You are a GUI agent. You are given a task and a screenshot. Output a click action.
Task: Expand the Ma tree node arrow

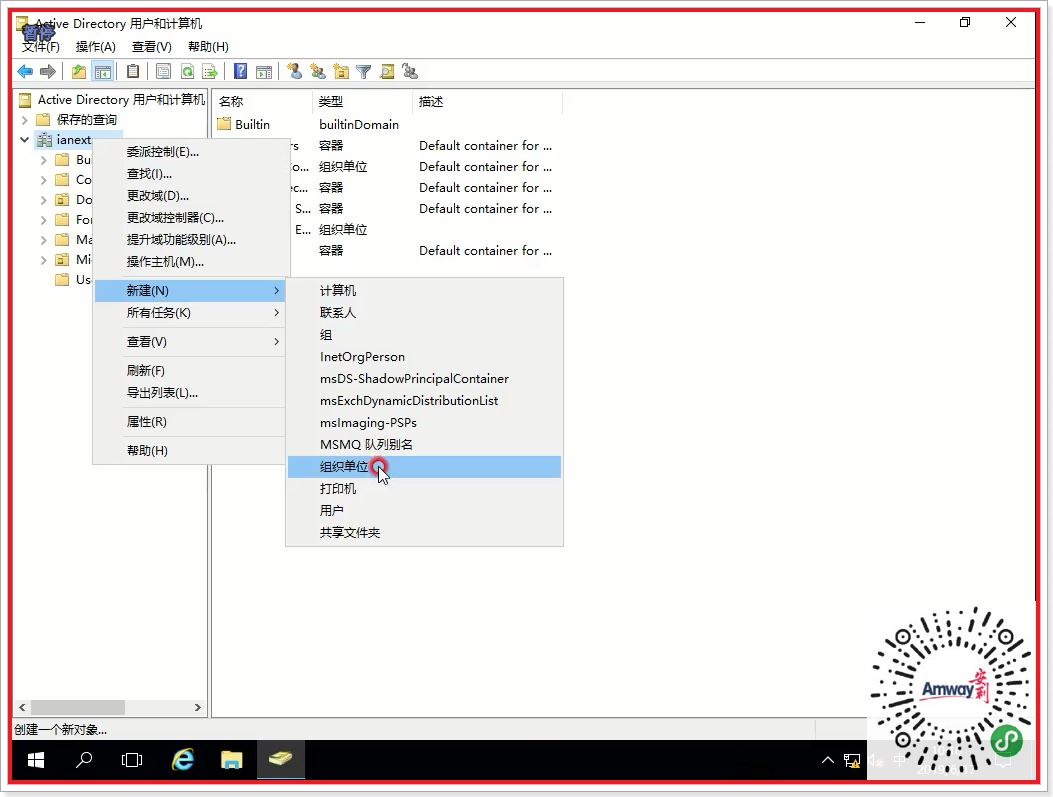click(x=44, y=240)
